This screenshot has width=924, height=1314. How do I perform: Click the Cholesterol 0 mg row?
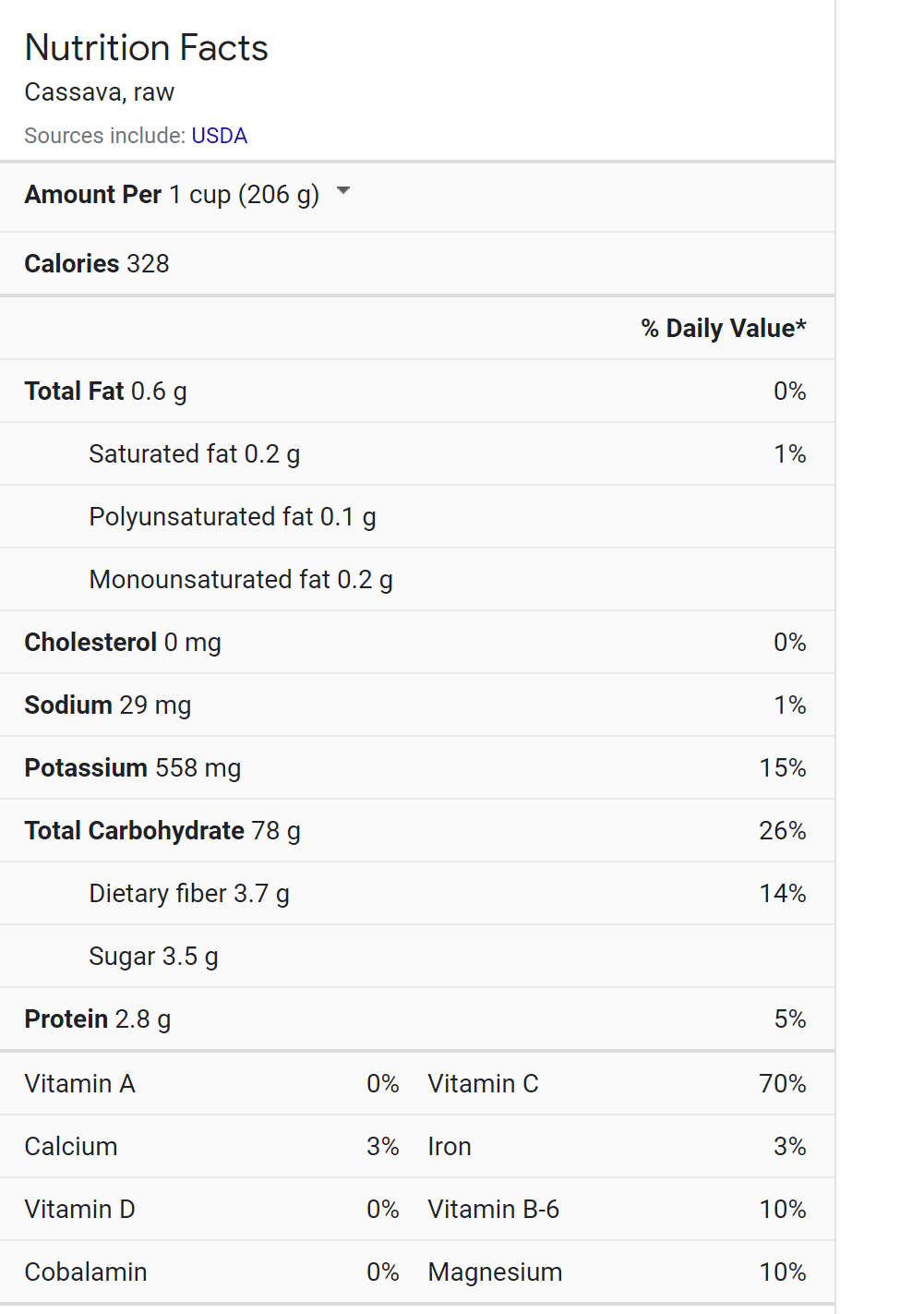pos(123,643)
